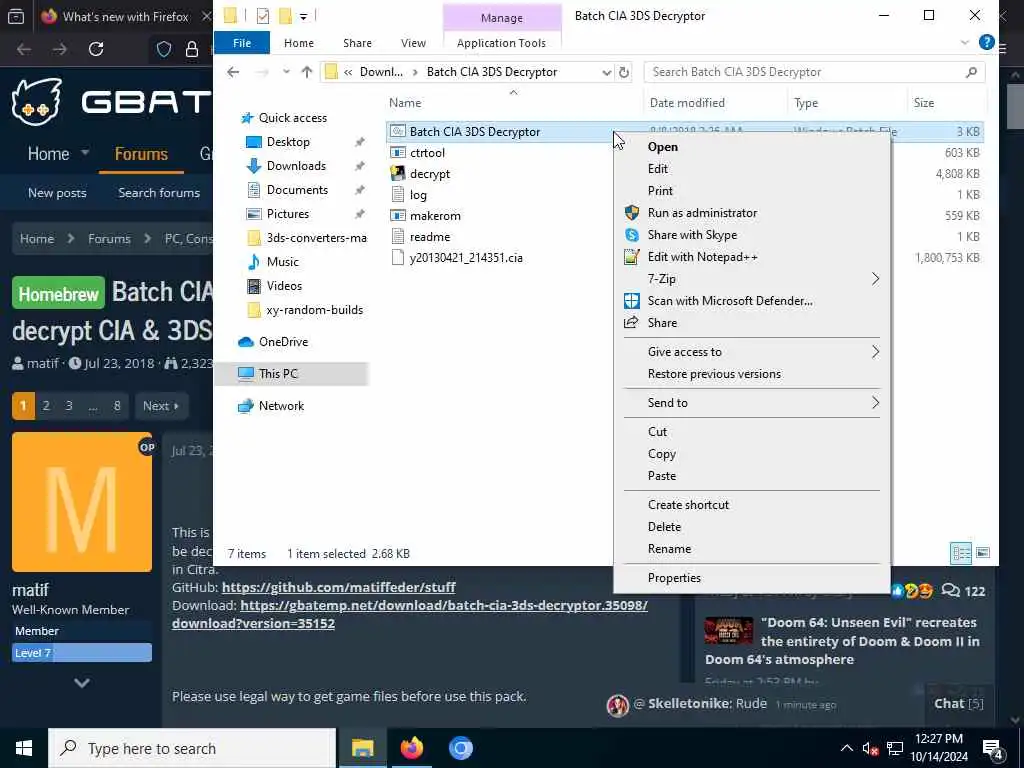The image size is (1024, 768).
Task: Click the Windows Start button
Action: [24, 748]
